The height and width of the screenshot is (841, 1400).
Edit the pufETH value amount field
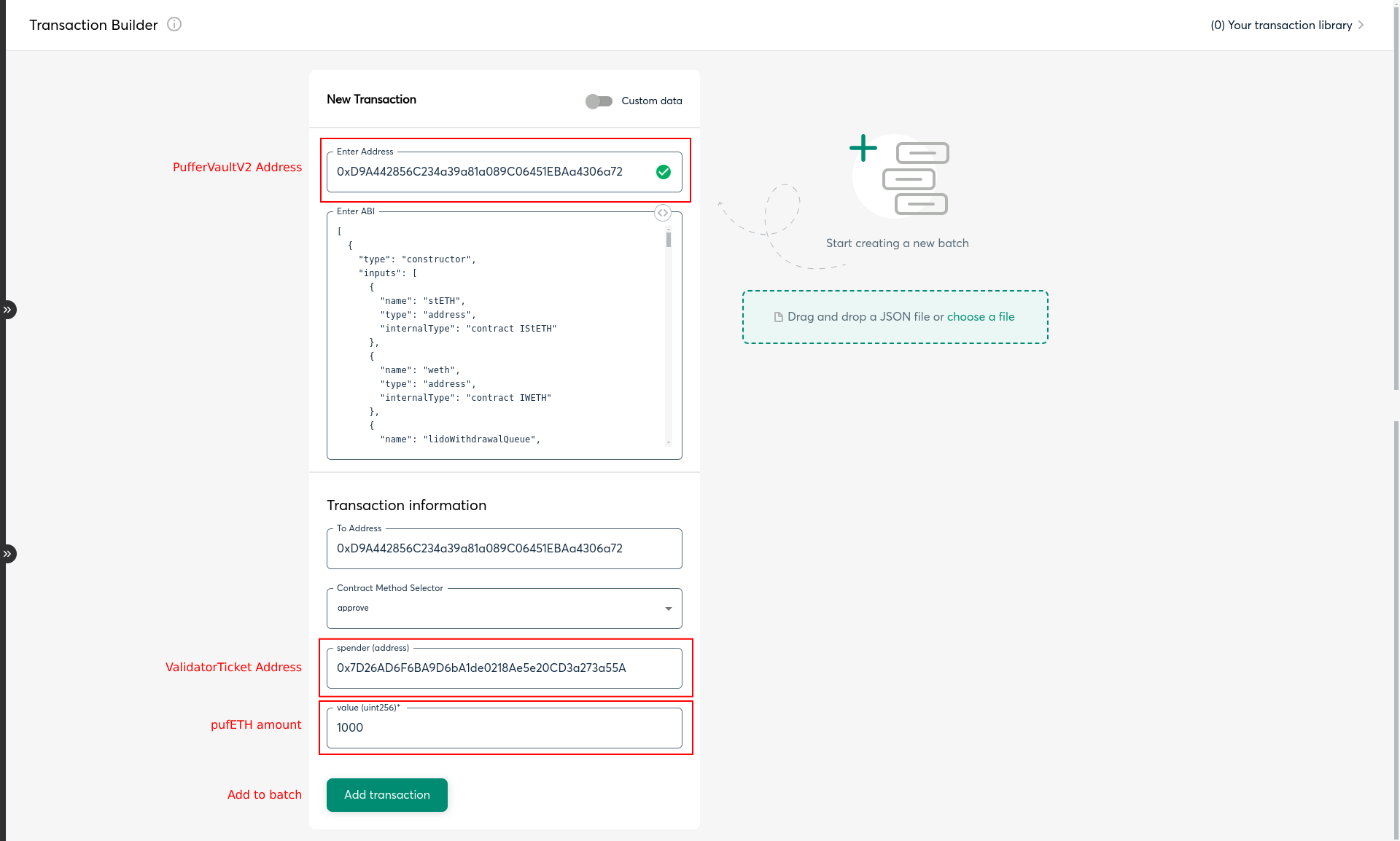(503, 727)
